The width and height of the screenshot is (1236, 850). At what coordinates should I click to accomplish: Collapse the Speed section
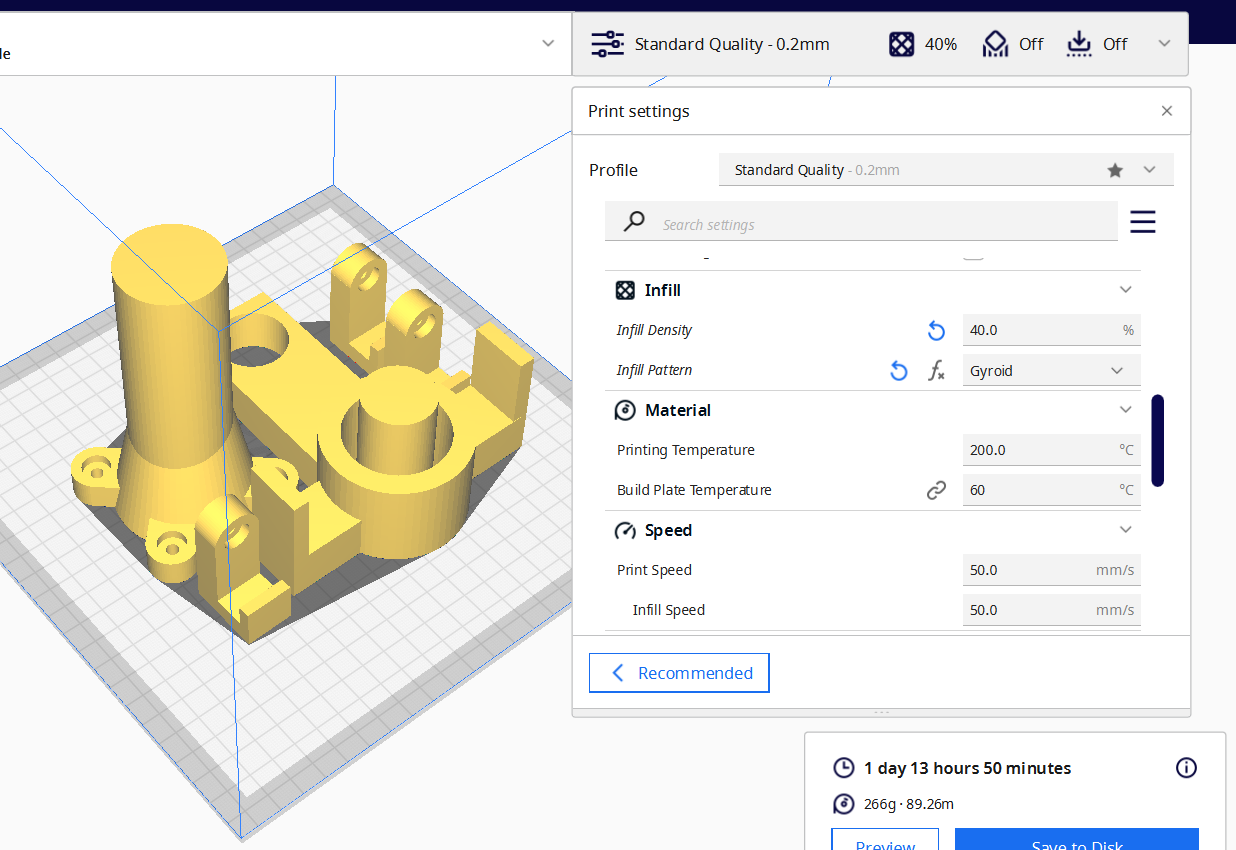click(1126, 530)
